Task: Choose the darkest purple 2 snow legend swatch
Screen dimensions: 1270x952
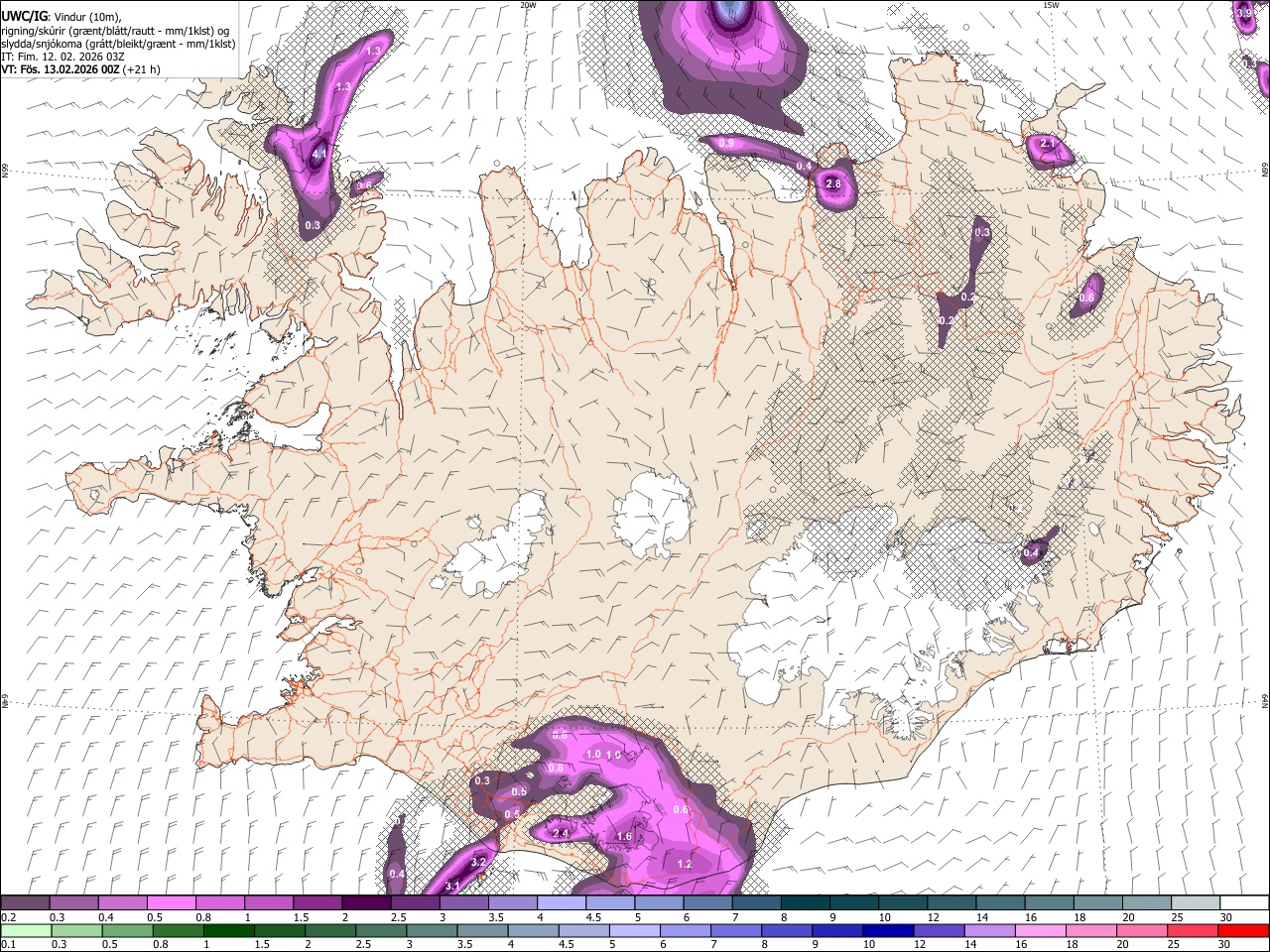Action: point(366,902)
